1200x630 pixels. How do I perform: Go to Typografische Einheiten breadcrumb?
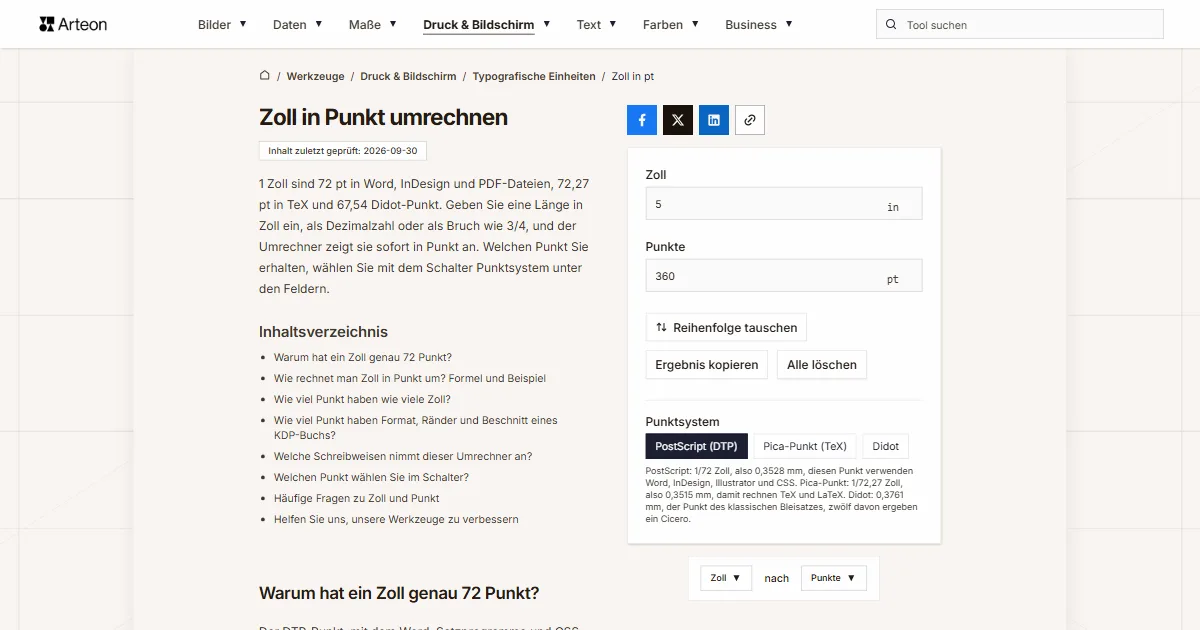pos(534,76)
